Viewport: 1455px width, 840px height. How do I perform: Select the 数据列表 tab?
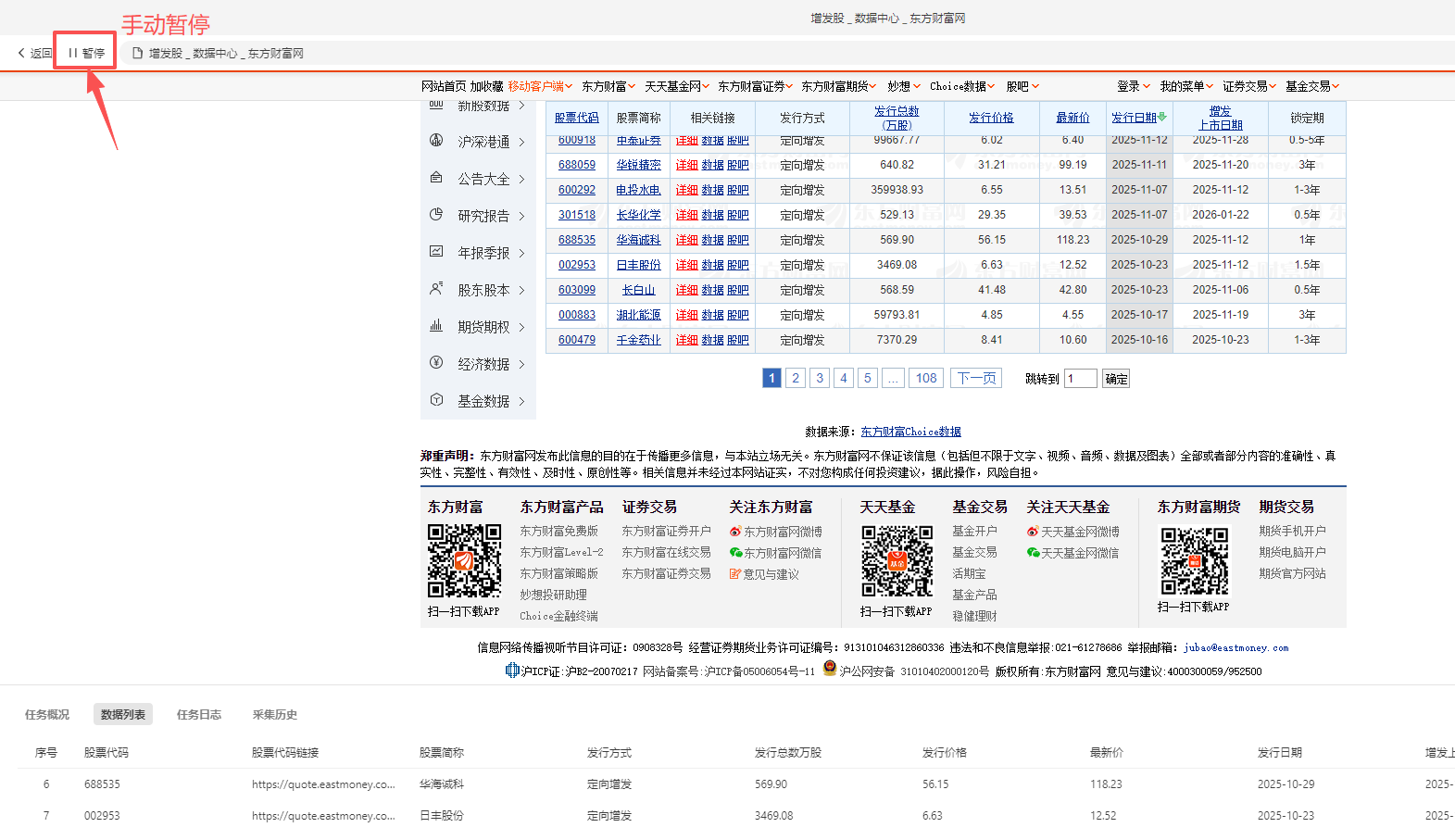[x=123, y=714]
